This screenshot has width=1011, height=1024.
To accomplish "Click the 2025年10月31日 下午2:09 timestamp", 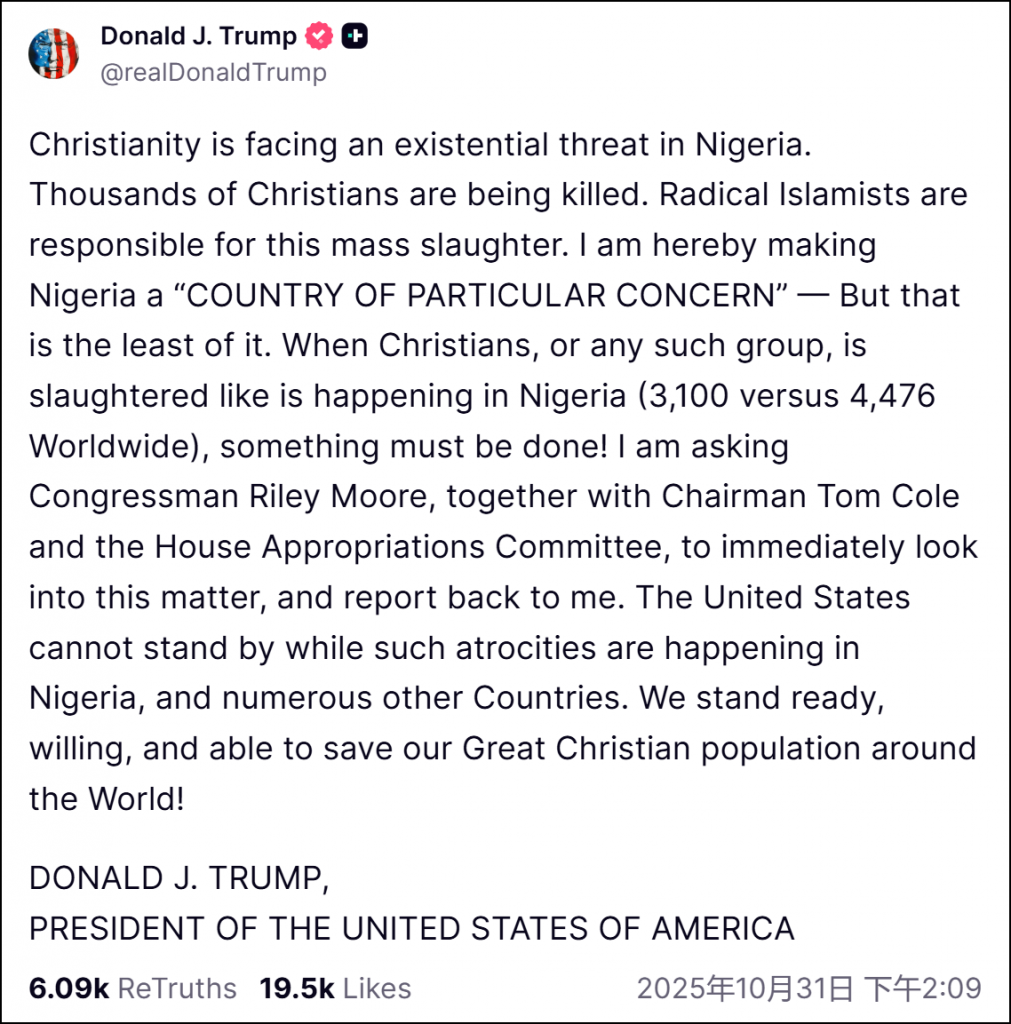I will [809, 989].
